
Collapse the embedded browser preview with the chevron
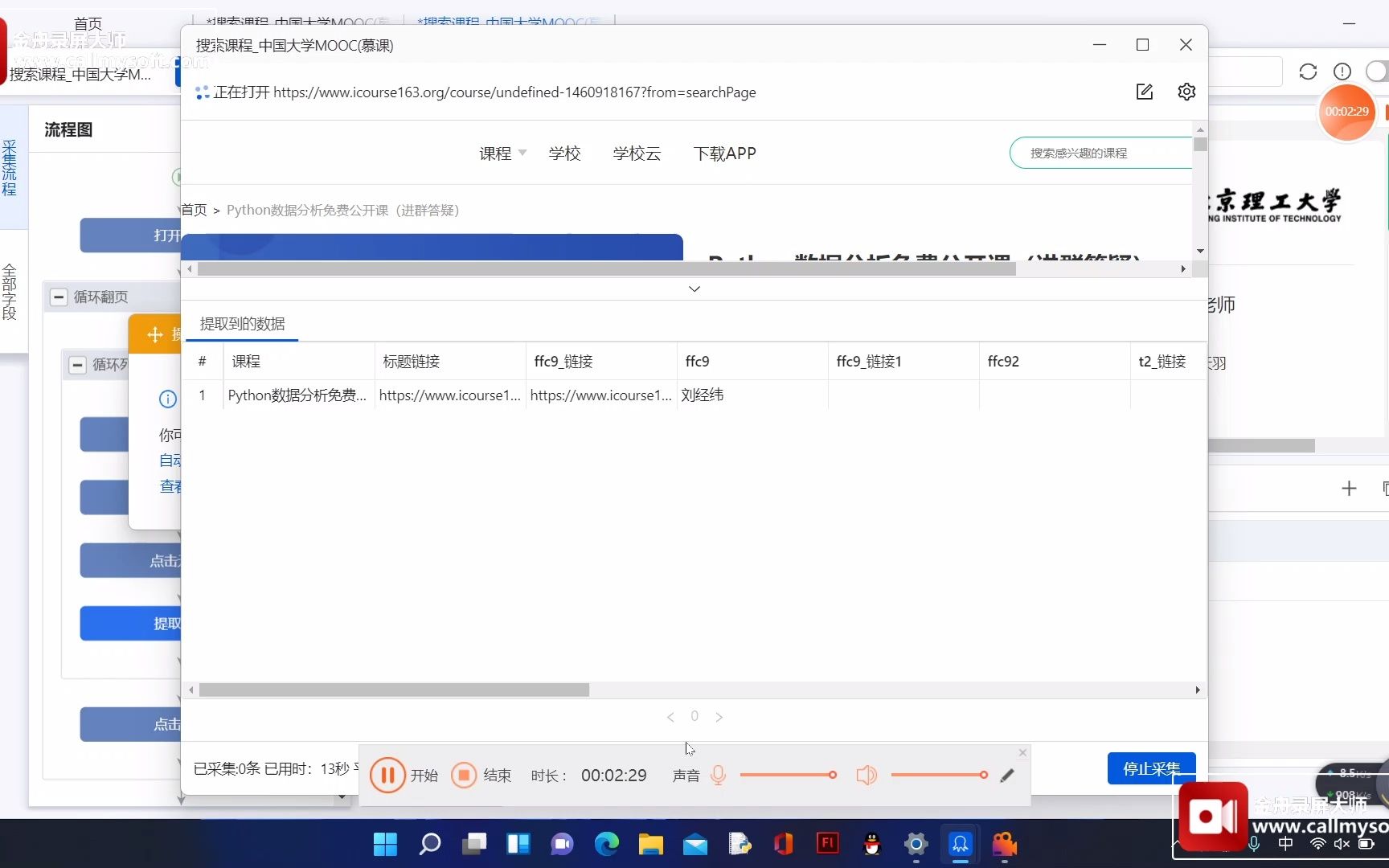point(694,289)
